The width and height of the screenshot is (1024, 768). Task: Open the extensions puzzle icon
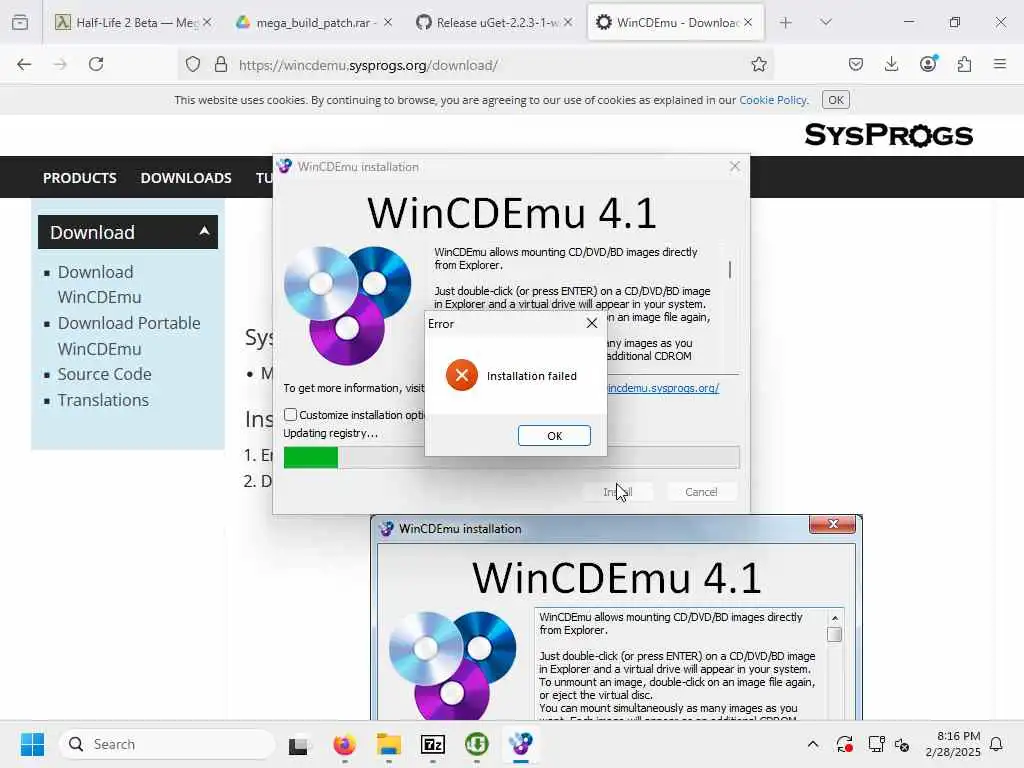pos(964,64)
